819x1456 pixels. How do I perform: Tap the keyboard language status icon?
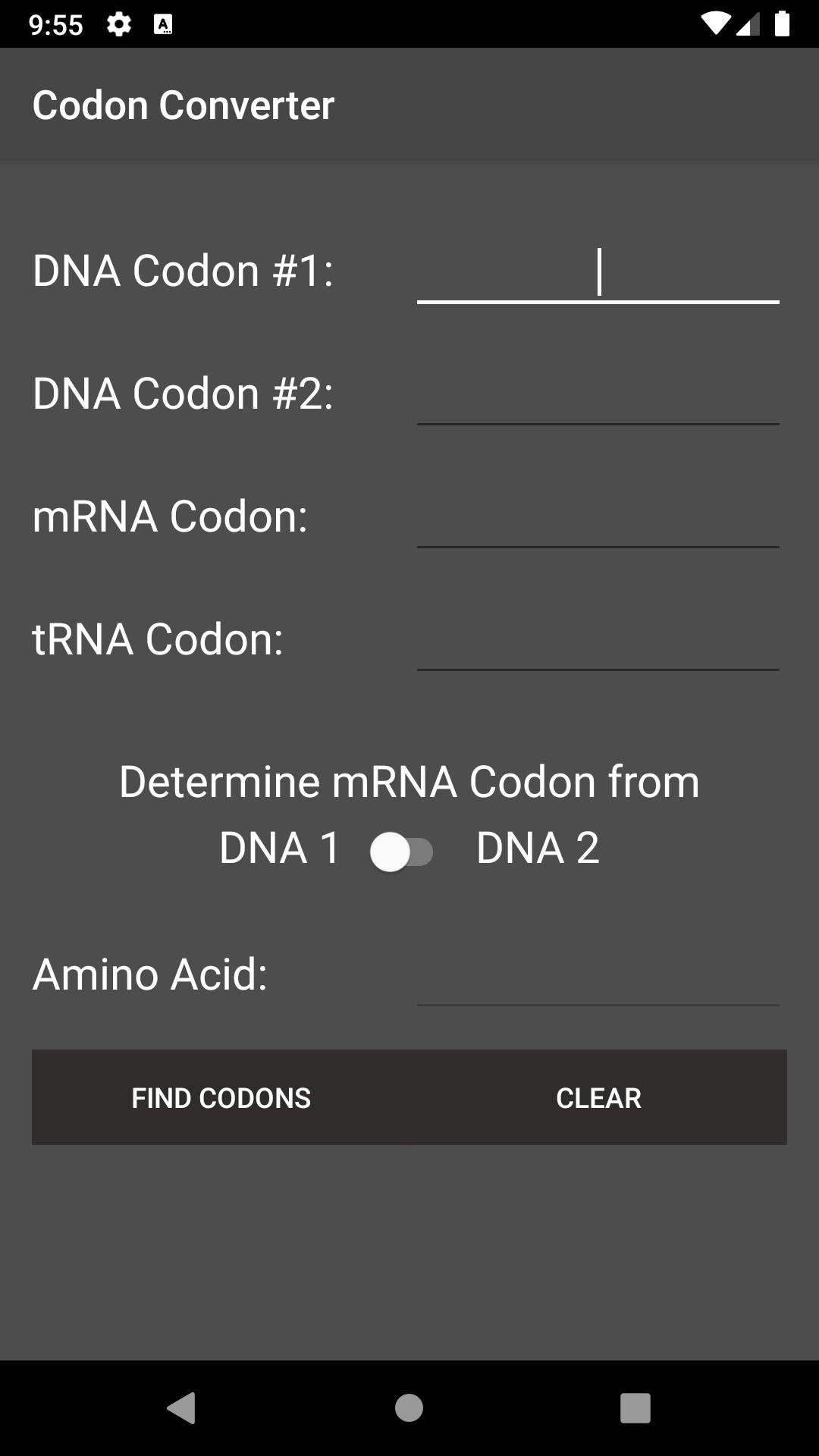coord(163,25)
